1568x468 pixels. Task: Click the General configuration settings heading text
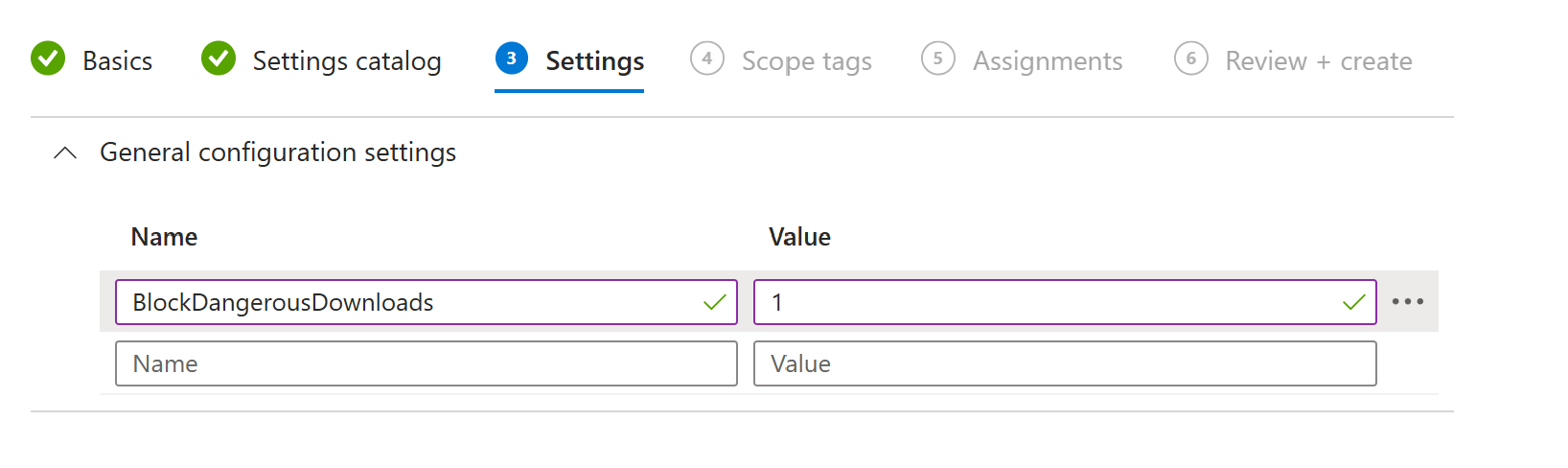[x=278, y=152]
